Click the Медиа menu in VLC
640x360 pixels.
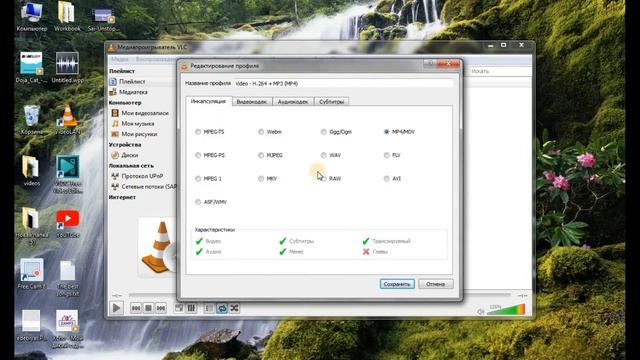(120, 59)
